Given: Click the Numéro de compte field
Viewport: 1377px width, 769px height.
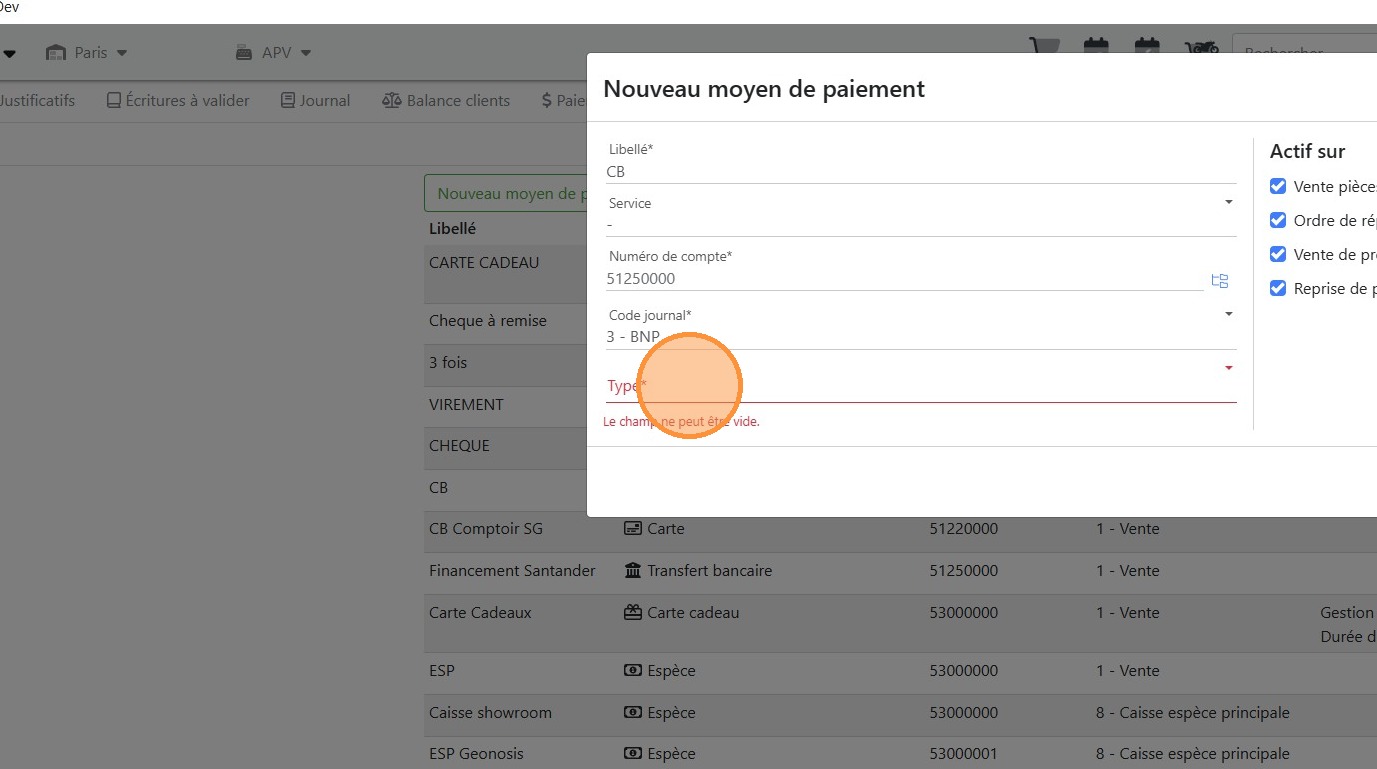Looking at the screenshot, I should [904, 279].
